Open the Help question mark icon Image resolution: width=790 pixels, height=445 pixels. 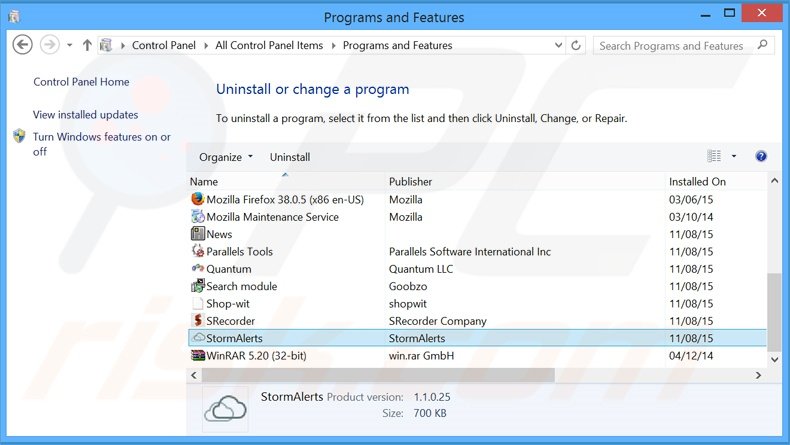(761, 157)
